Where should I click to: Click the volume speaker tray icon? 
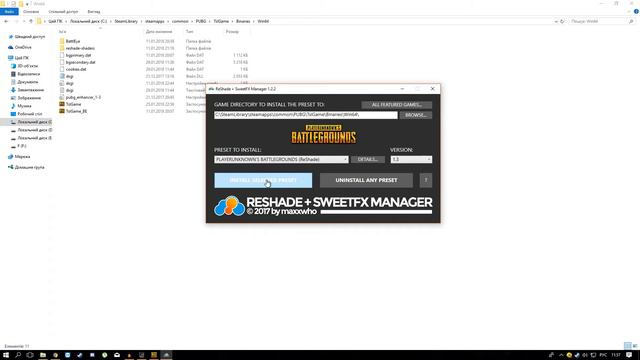(585, 355)
